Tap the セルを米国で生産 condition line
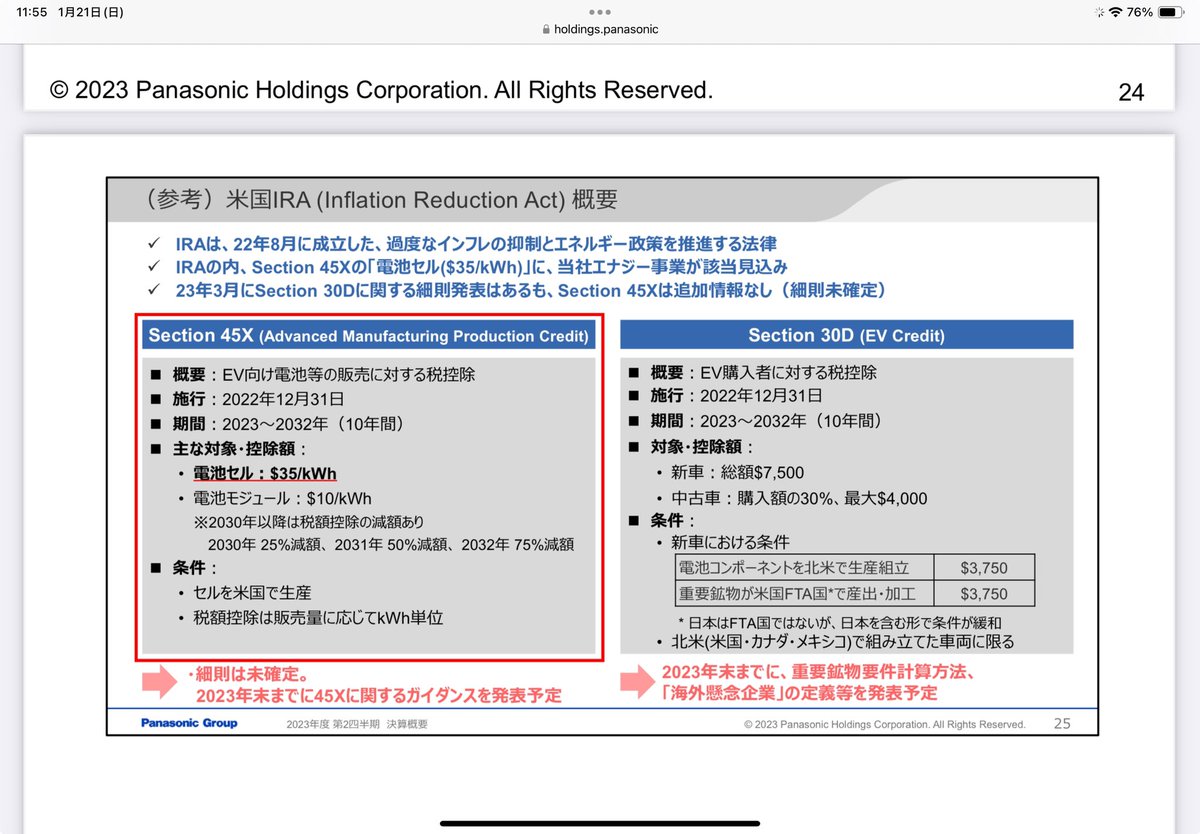The width and height of the screenshot is (1200, 834). (244, 593)
